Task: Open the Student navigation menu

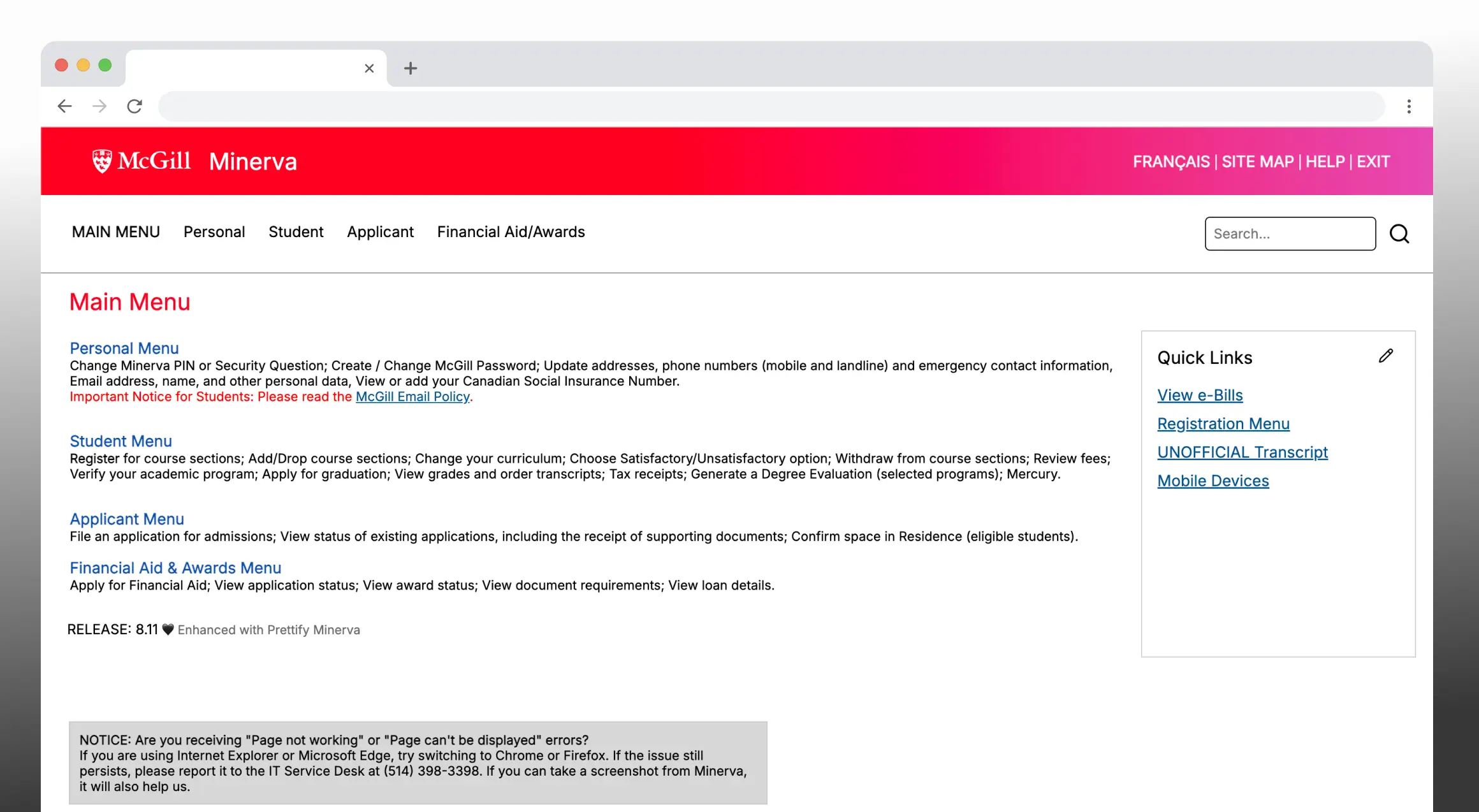Action: click(x=296, y=232)
